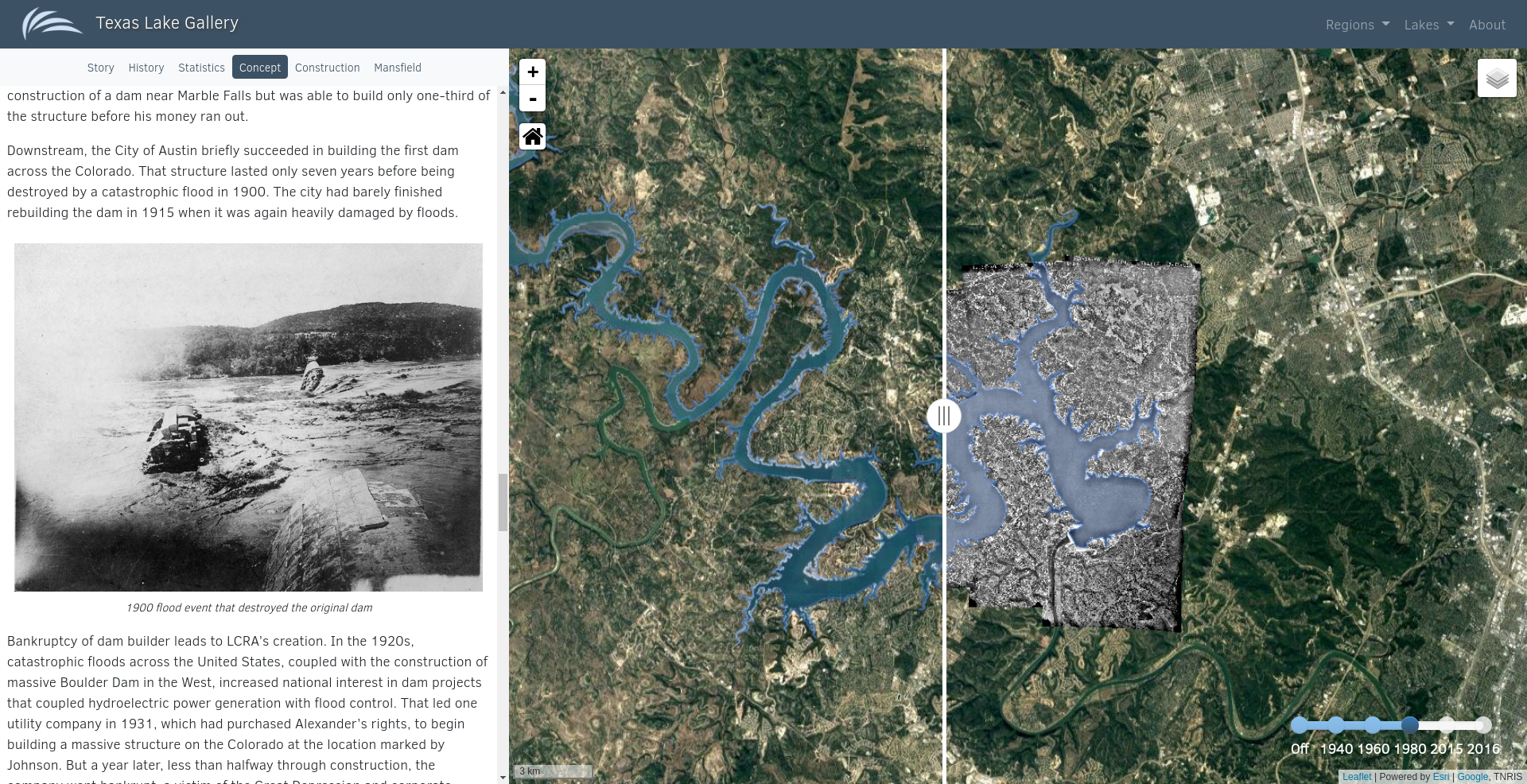Follow the Leaflet attribution link
1527x784 pixels.
[1357, 777]
